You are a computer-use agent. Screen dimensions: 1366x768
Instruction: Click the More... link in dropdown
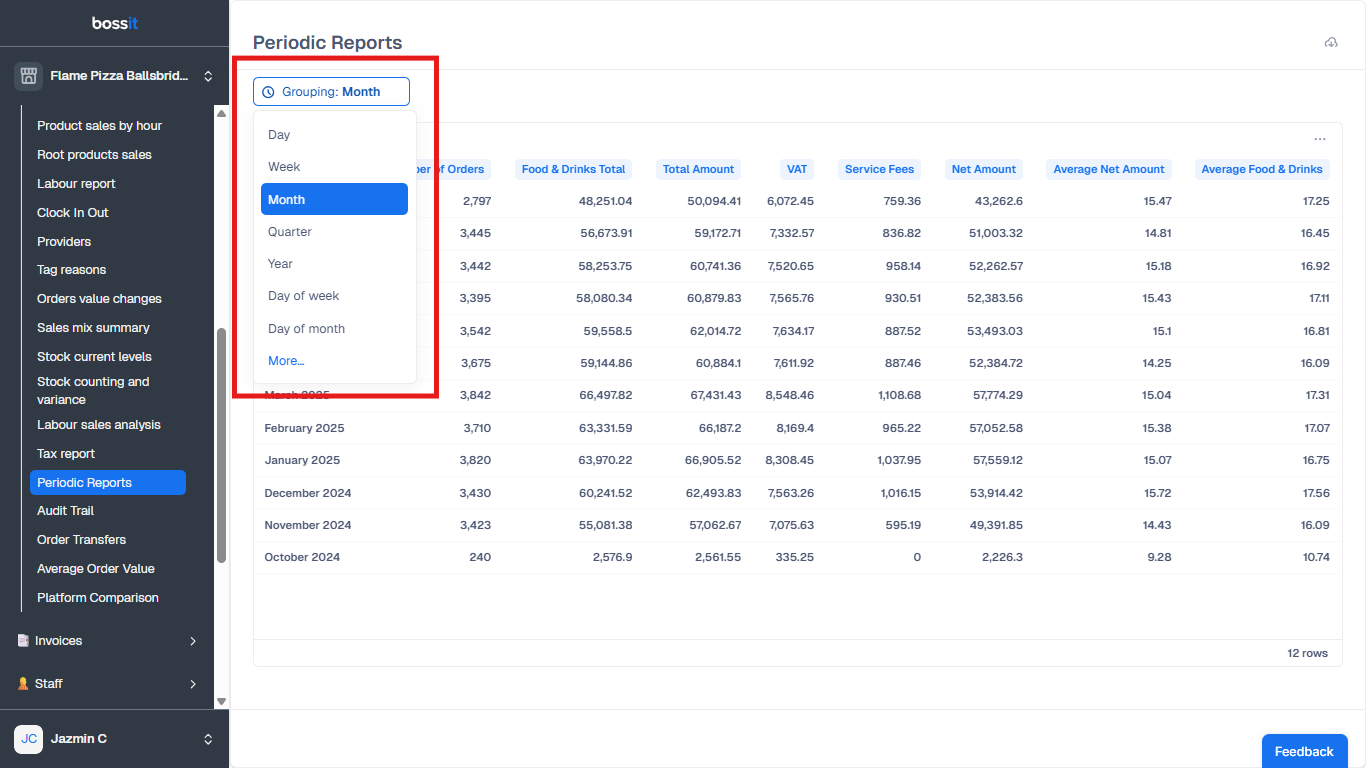286,361
